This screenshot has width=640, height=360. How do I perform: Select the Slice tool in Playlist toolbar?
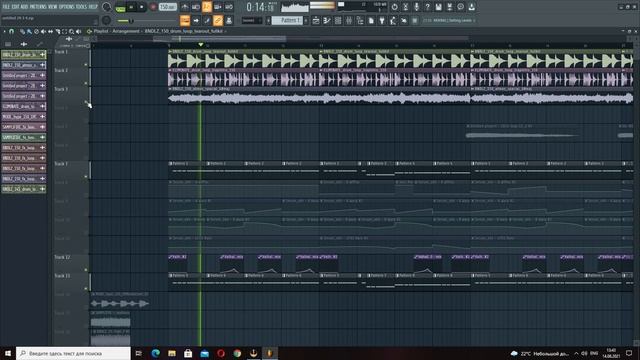coord(58,31)
